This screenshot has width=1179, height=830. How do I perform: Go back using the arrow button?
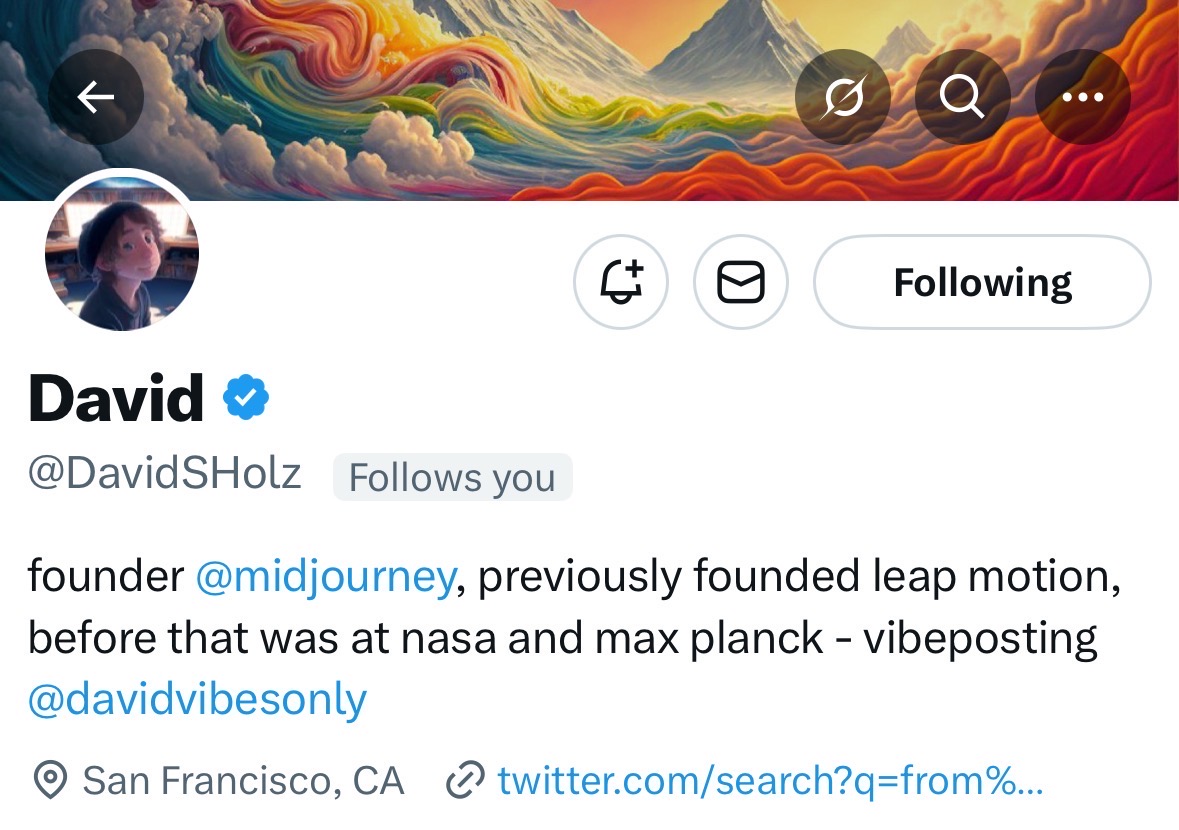(x=96, y=97)
